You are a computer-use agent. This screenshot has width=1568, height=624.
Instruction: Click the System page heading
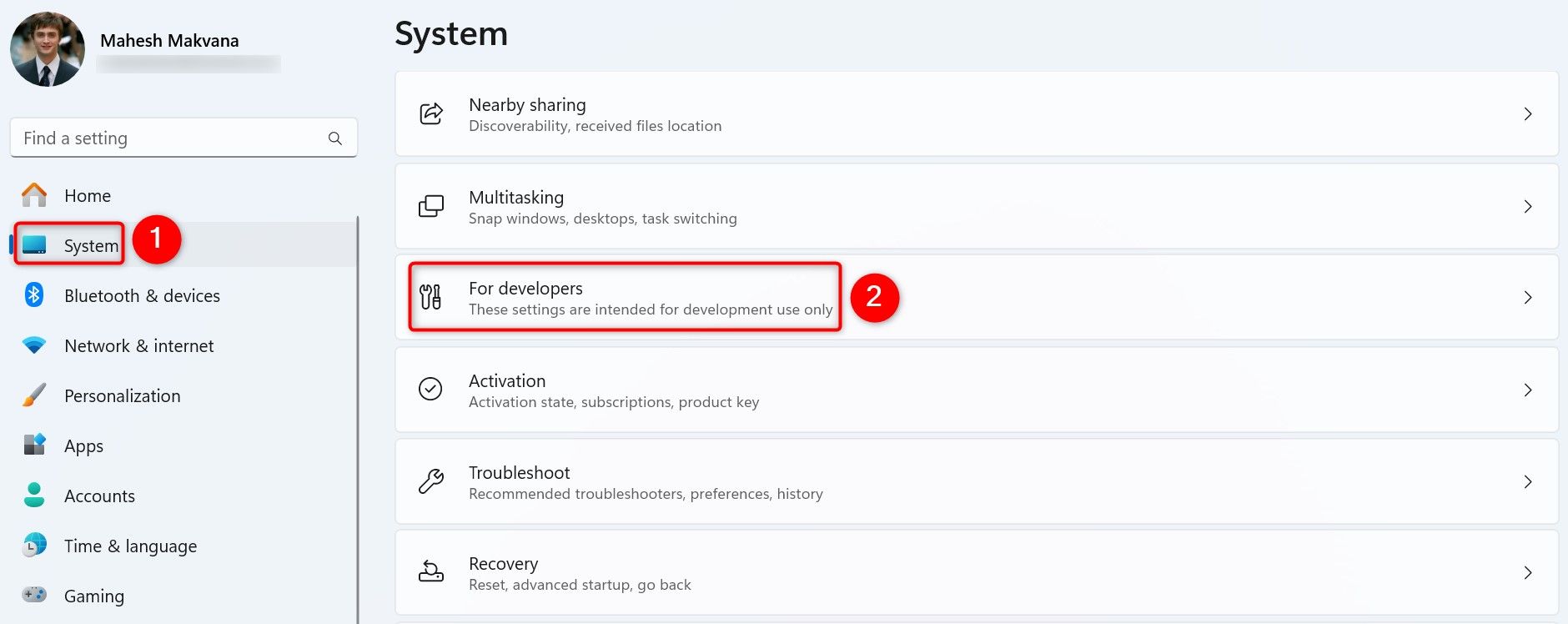tap(451, 33)
